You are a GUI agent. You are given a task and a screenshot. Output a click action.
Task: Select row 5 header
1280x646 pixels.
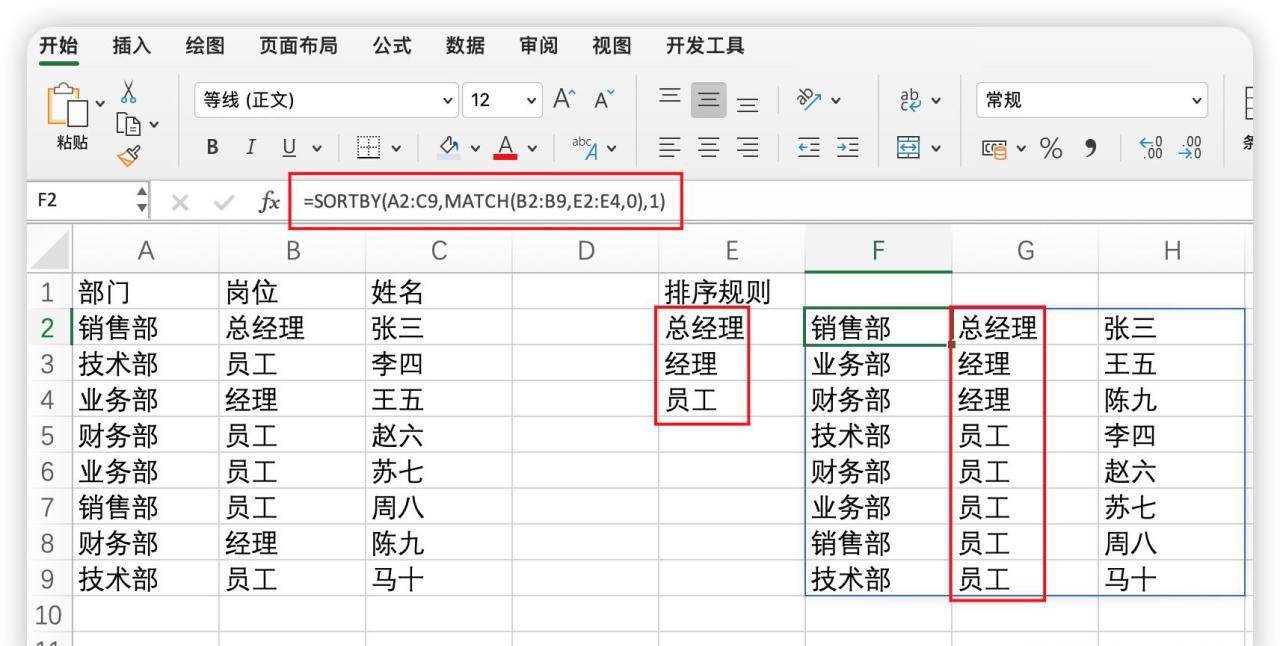49,435
